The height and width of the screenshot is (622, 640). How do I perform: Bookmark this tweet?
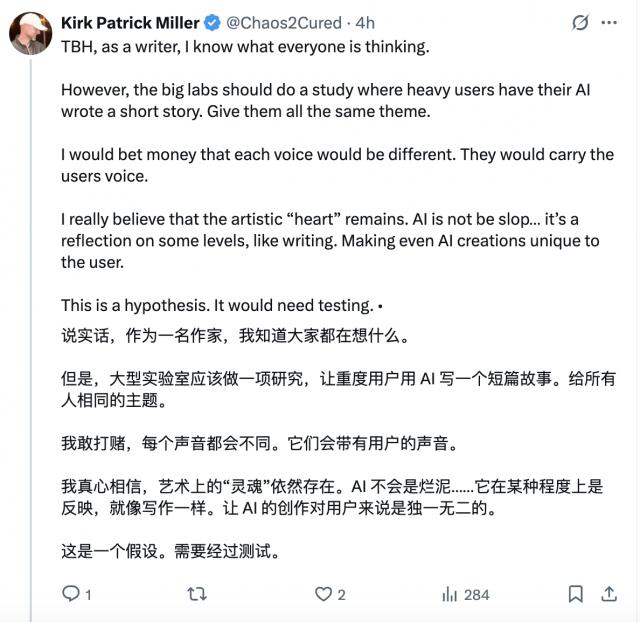pyautogui.click(x=576, y=594)
